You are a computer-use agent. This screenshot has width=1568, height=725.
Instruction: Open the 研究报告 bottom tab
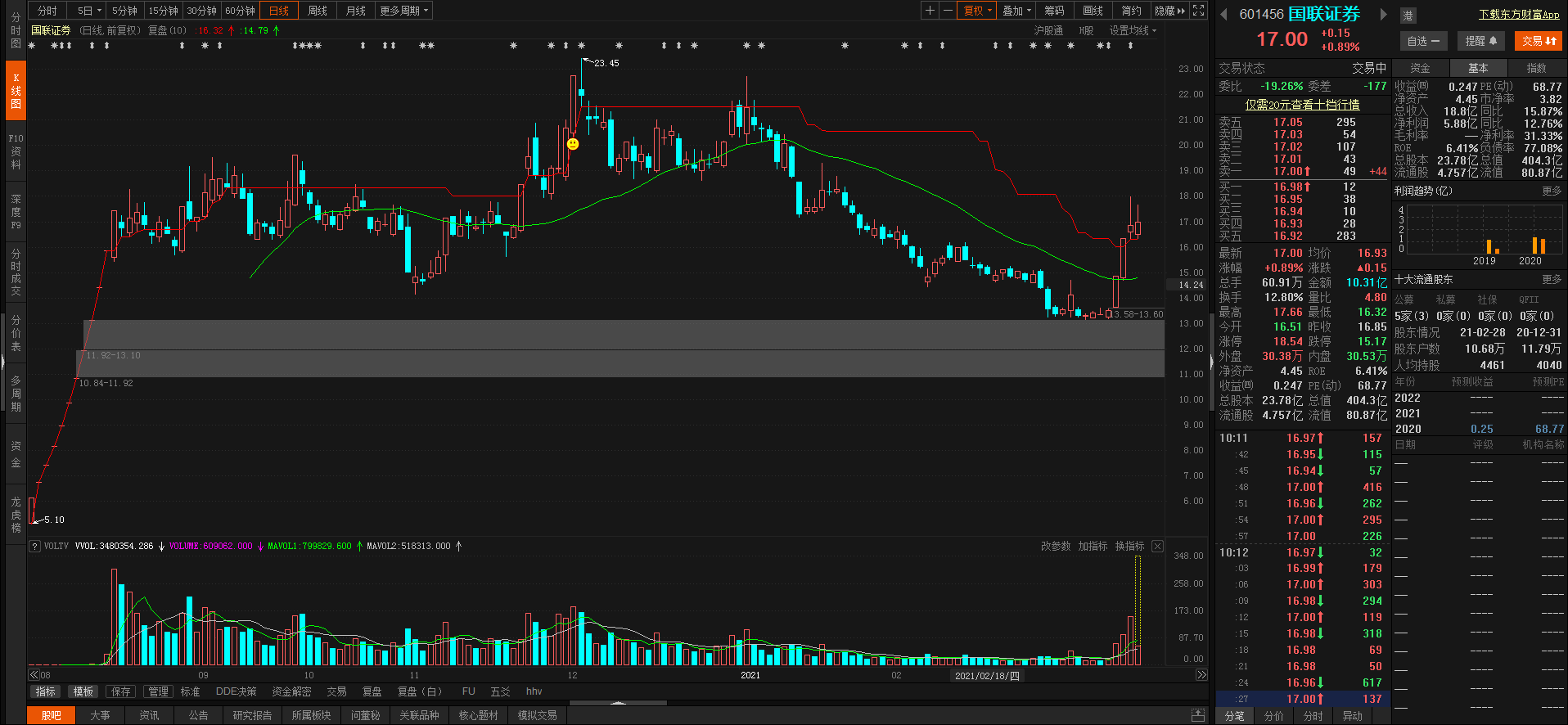252,715
